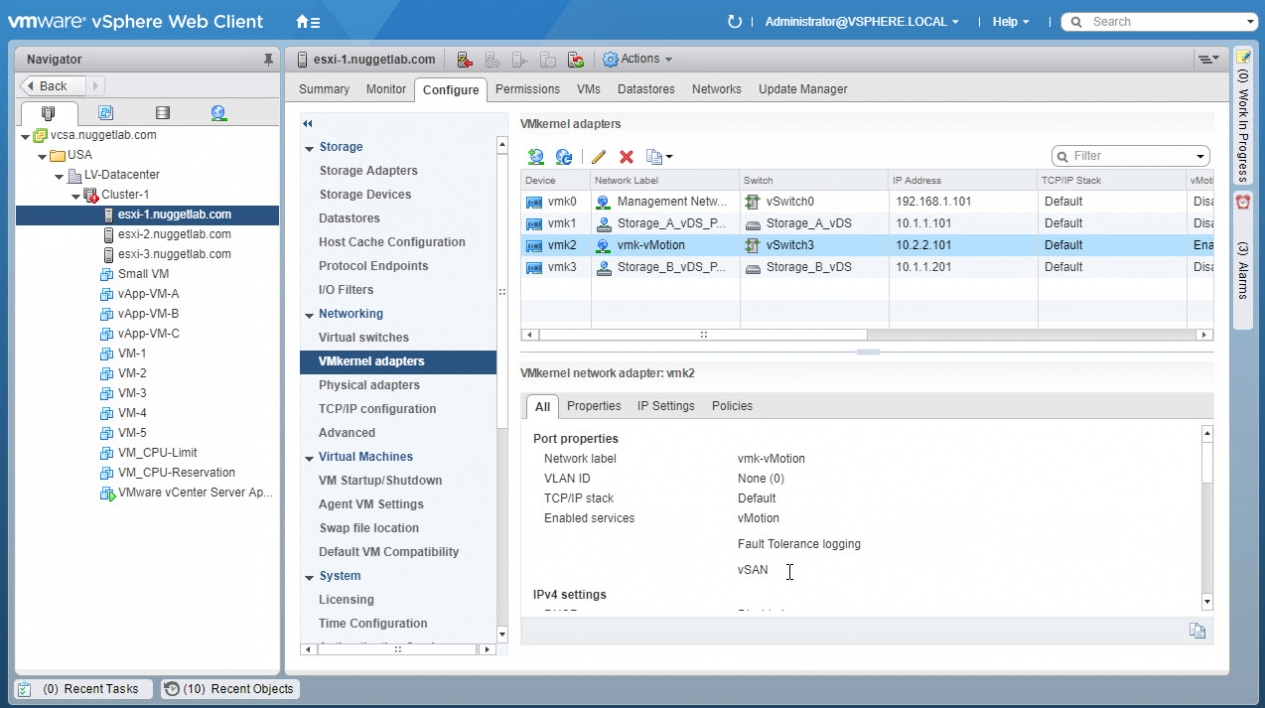Open the VMs and Templates Navigator tab
Image resolution: width=1265 pixels, height=708 pixels.
click(105, 113)
